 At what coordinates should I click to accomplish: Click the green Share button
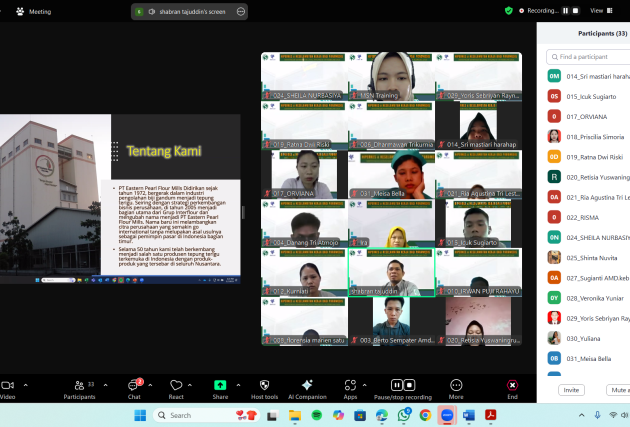click(x=220, y=386)
